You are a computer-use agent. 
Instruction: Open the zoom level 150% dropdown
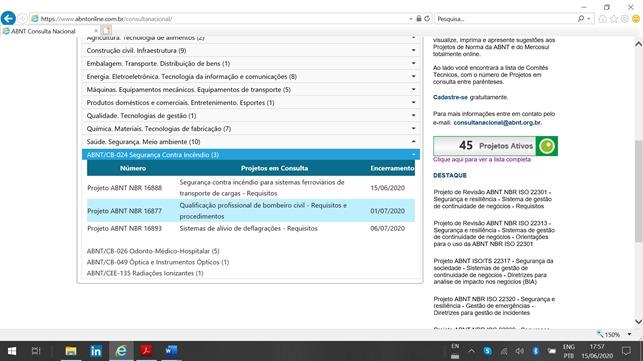tap(629, 334)
